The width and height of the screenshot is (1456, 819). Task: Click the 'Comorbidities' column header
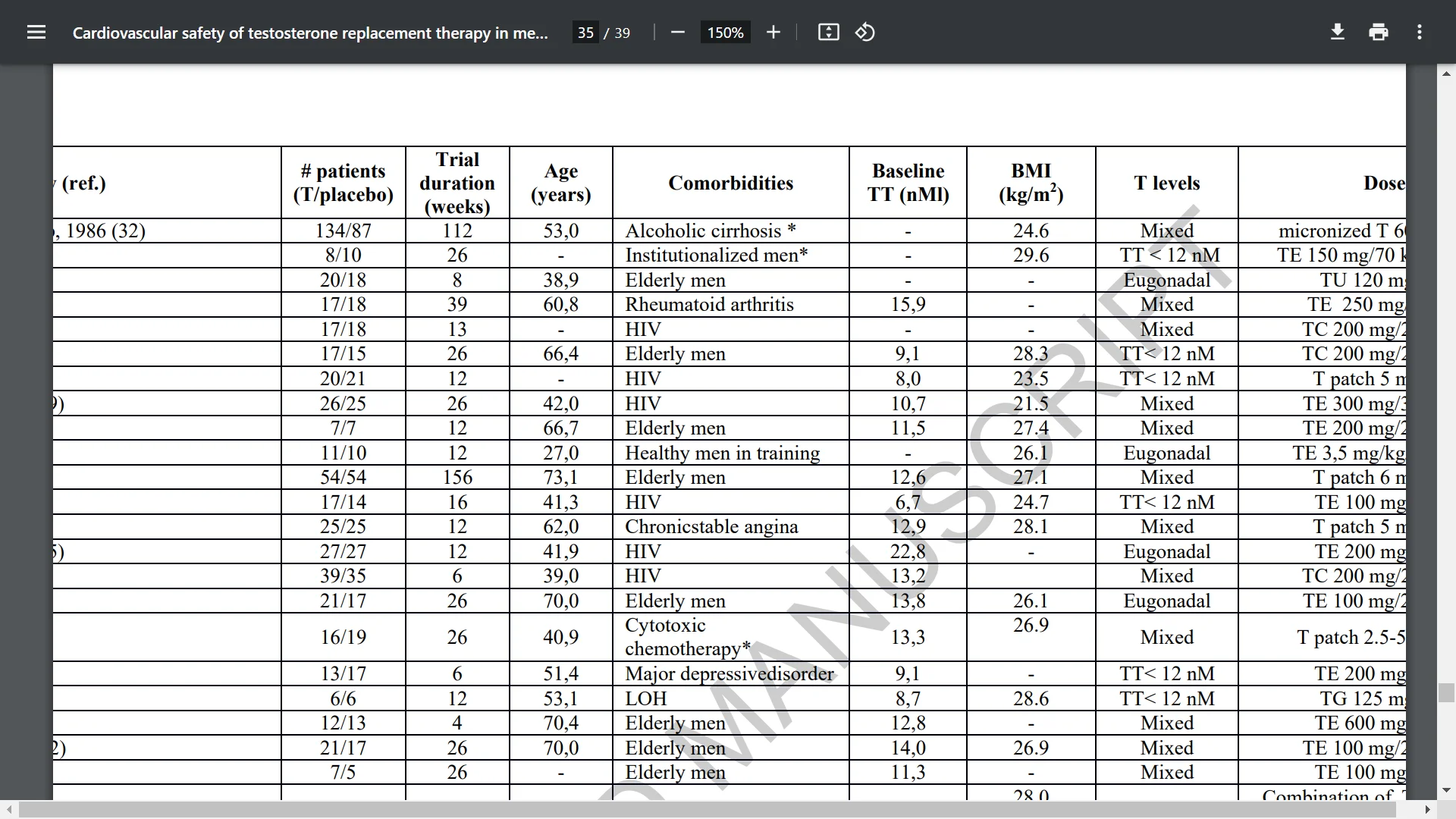[731, 183]
